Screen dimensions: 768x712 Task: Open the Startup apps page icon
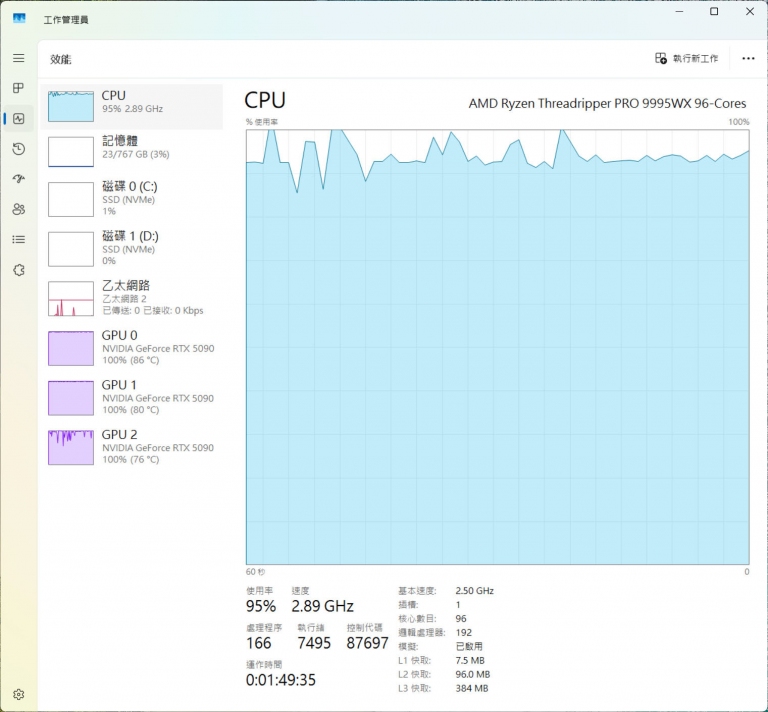pyautogui.click(x=18, y=179)
